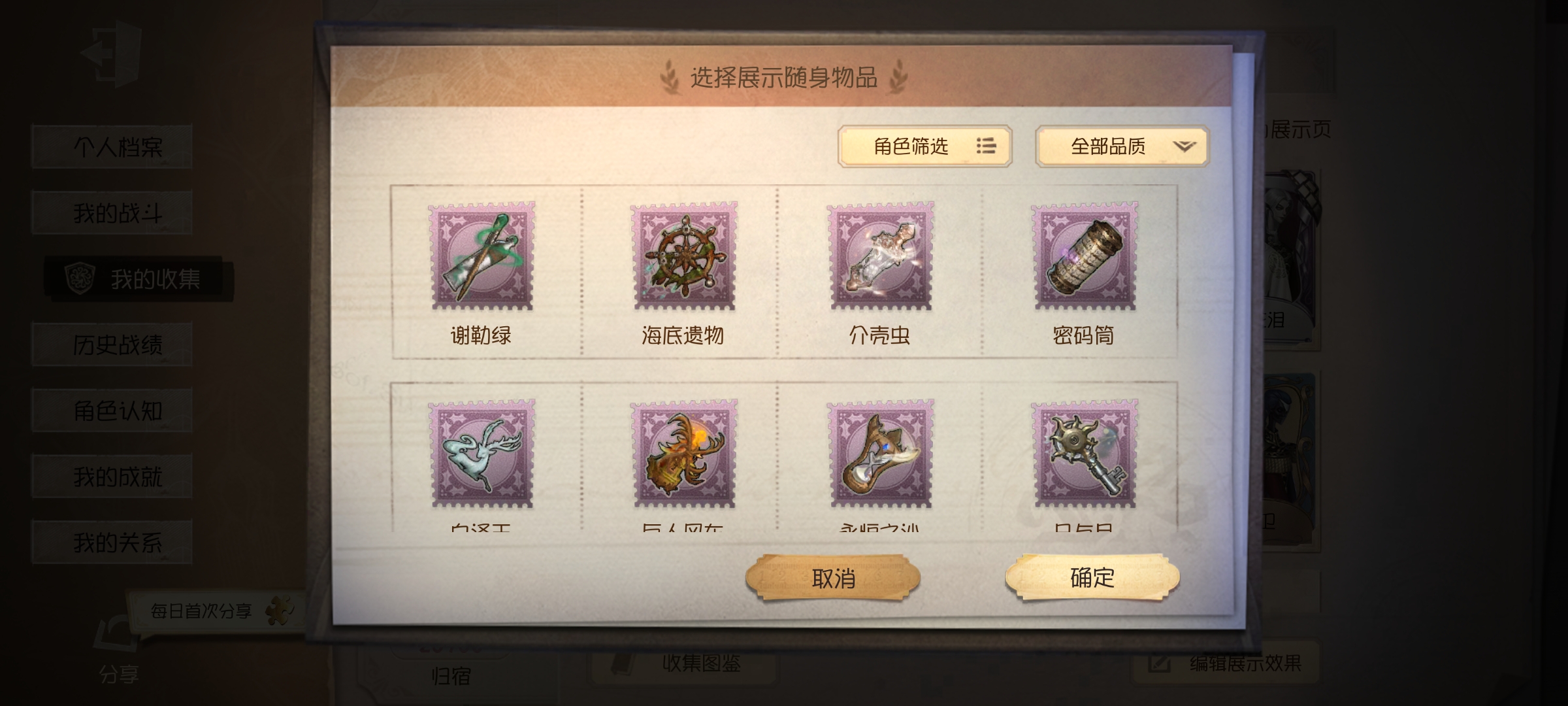Pick the 介壳虫 accessory stamp
Image resolution: width=1568 pixels, height=706 pixels.
point(880,256)
